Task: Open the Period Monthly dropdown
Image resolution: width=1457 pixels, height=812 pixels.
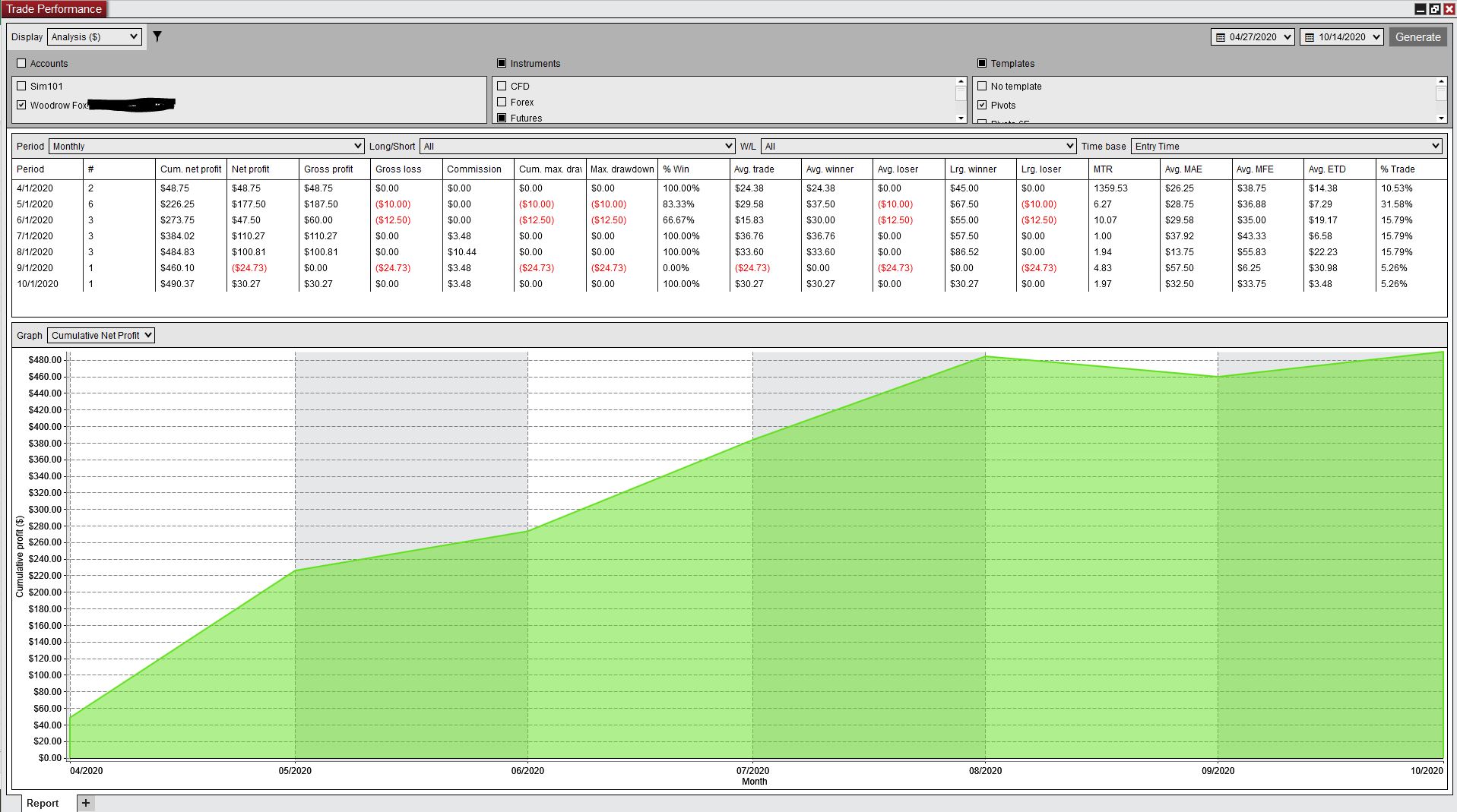Action: [x=207, y=146]
